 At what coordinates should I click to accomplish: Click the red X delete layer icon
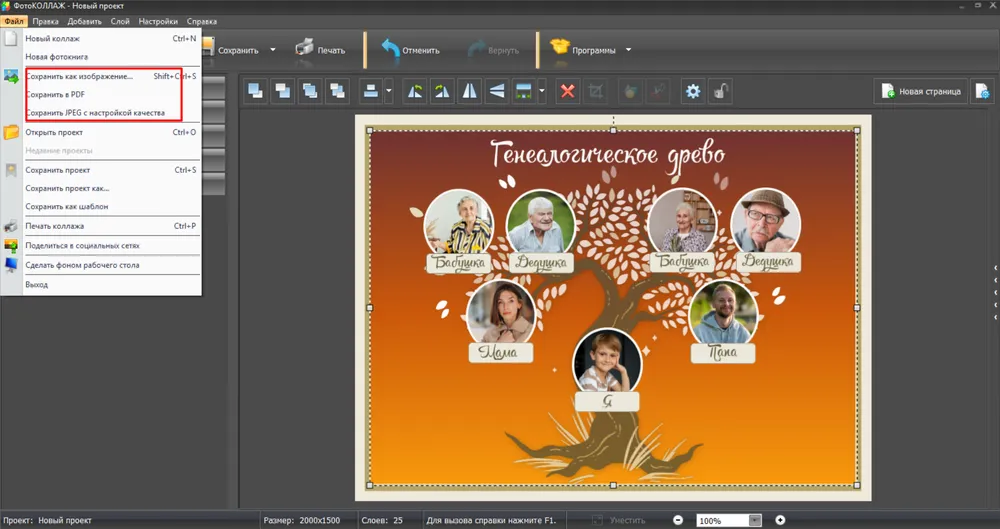point(567,92)
